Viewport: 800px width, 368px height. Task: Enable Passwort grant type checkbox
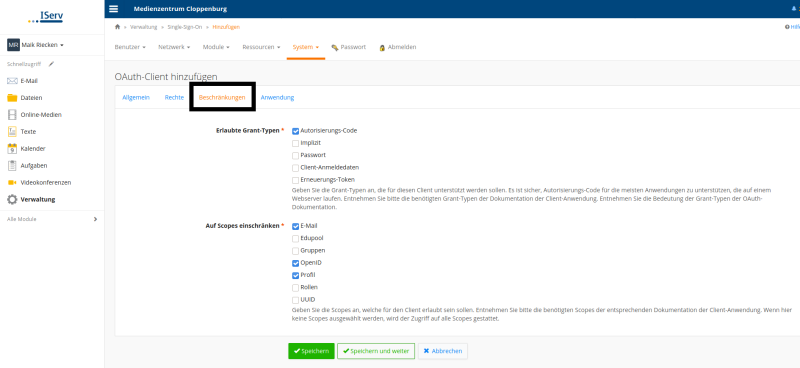(x=295, y=155)
